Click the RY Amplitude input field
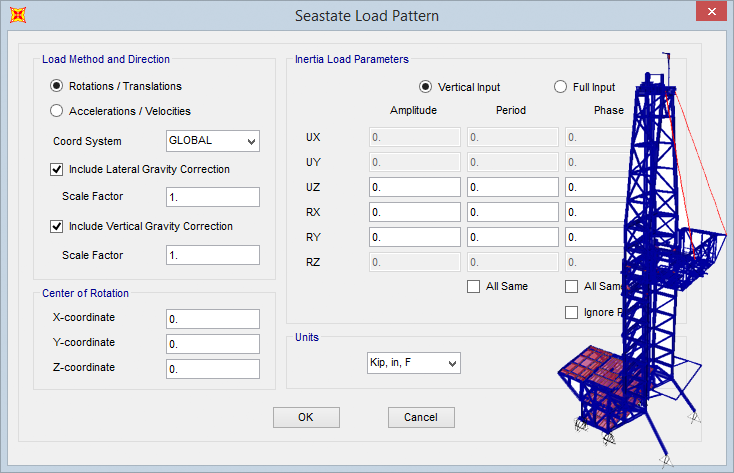Image resolution: width=734 pixels, height=473 pixels. 414,237
